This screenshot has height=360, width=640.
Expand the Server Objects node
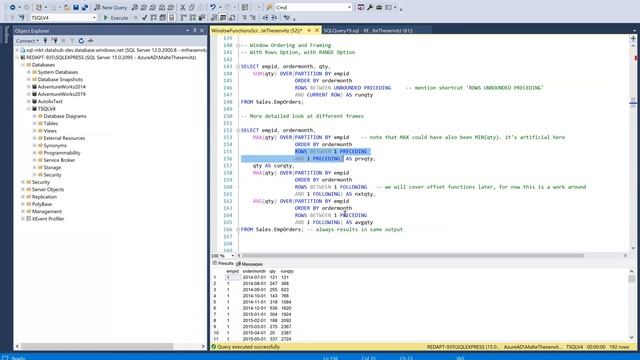point(23,189)
